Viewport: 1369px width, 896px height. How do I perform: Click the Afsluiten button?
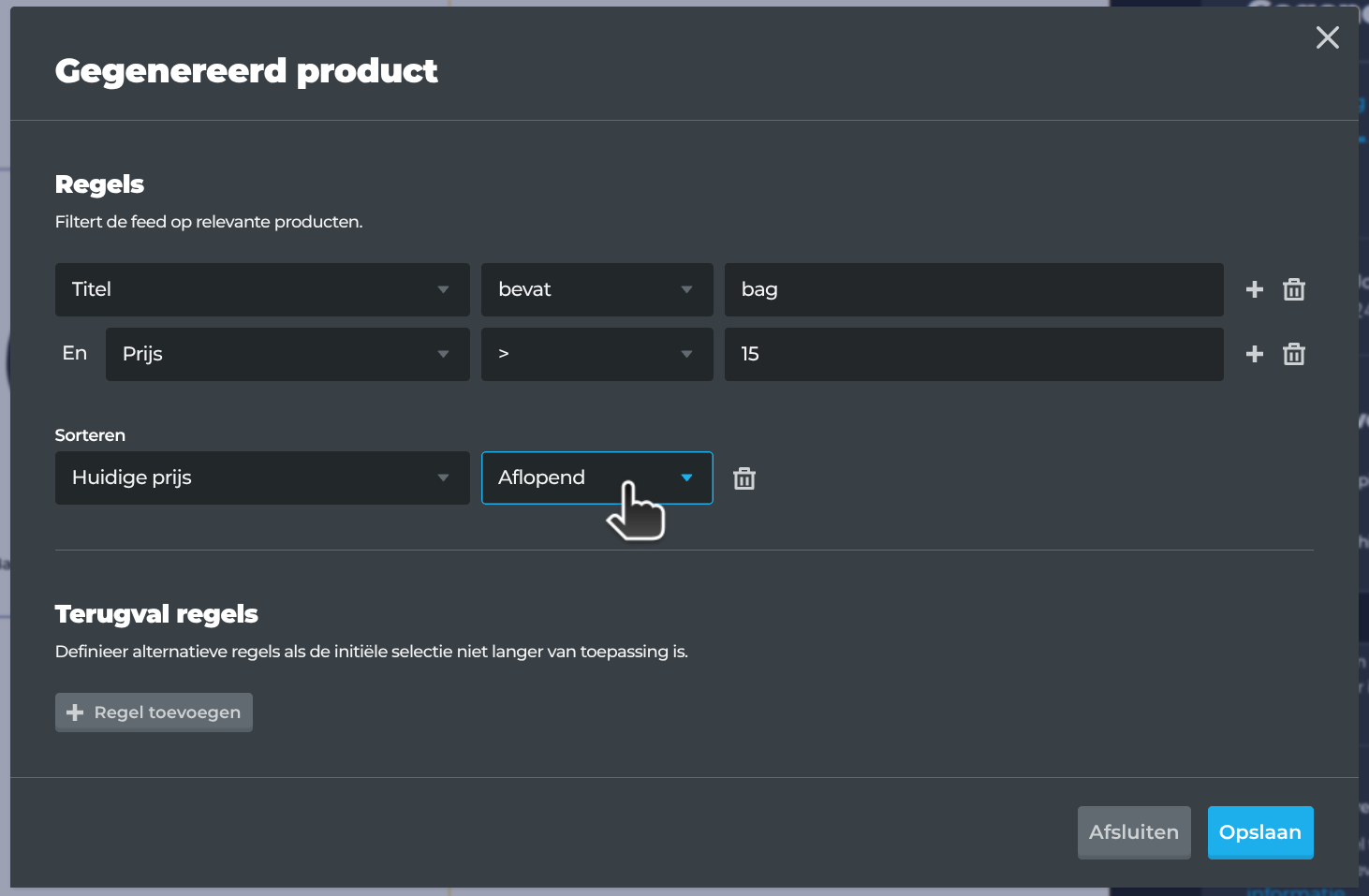[1134, 832]
